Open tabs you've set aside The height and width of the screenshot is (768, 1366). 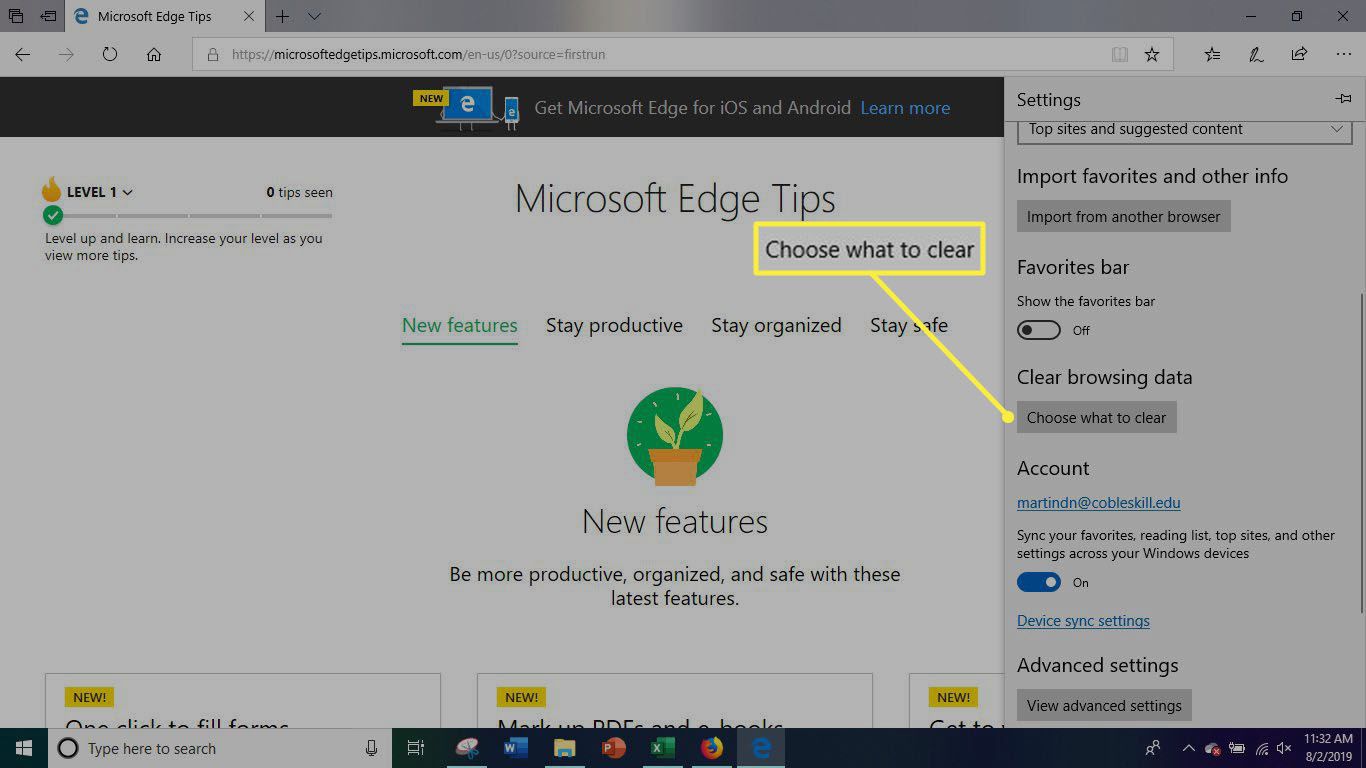(x=16, y=17)
